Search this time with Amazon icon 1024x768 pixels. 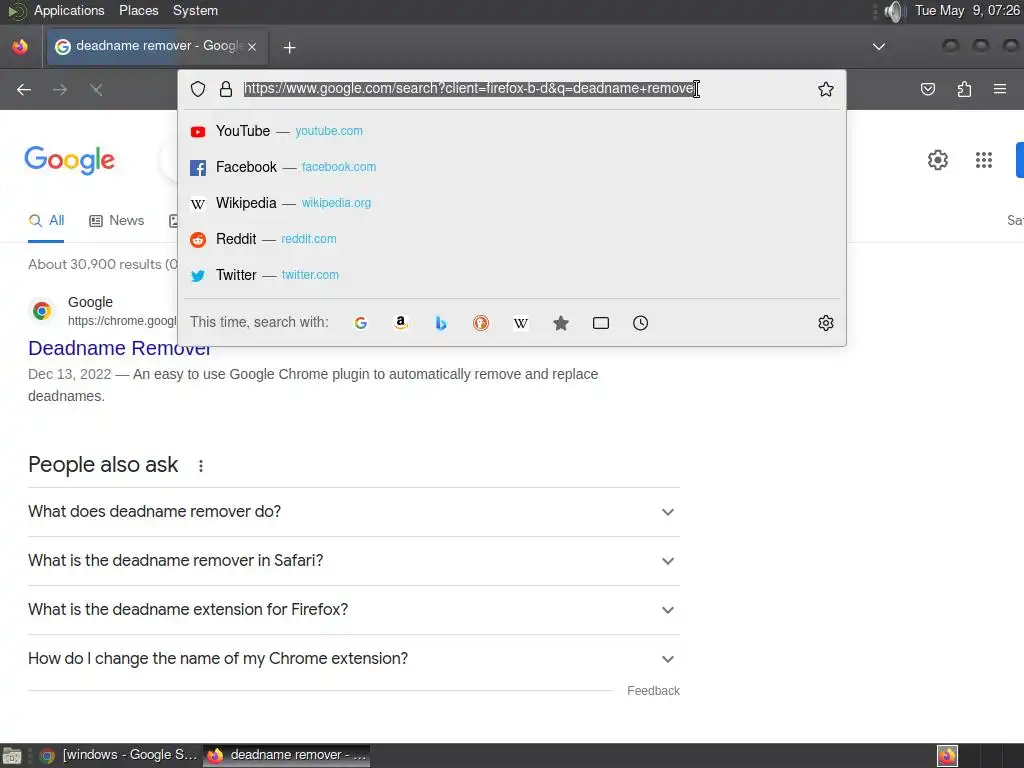pyautogui.click(x=401, y=323)
